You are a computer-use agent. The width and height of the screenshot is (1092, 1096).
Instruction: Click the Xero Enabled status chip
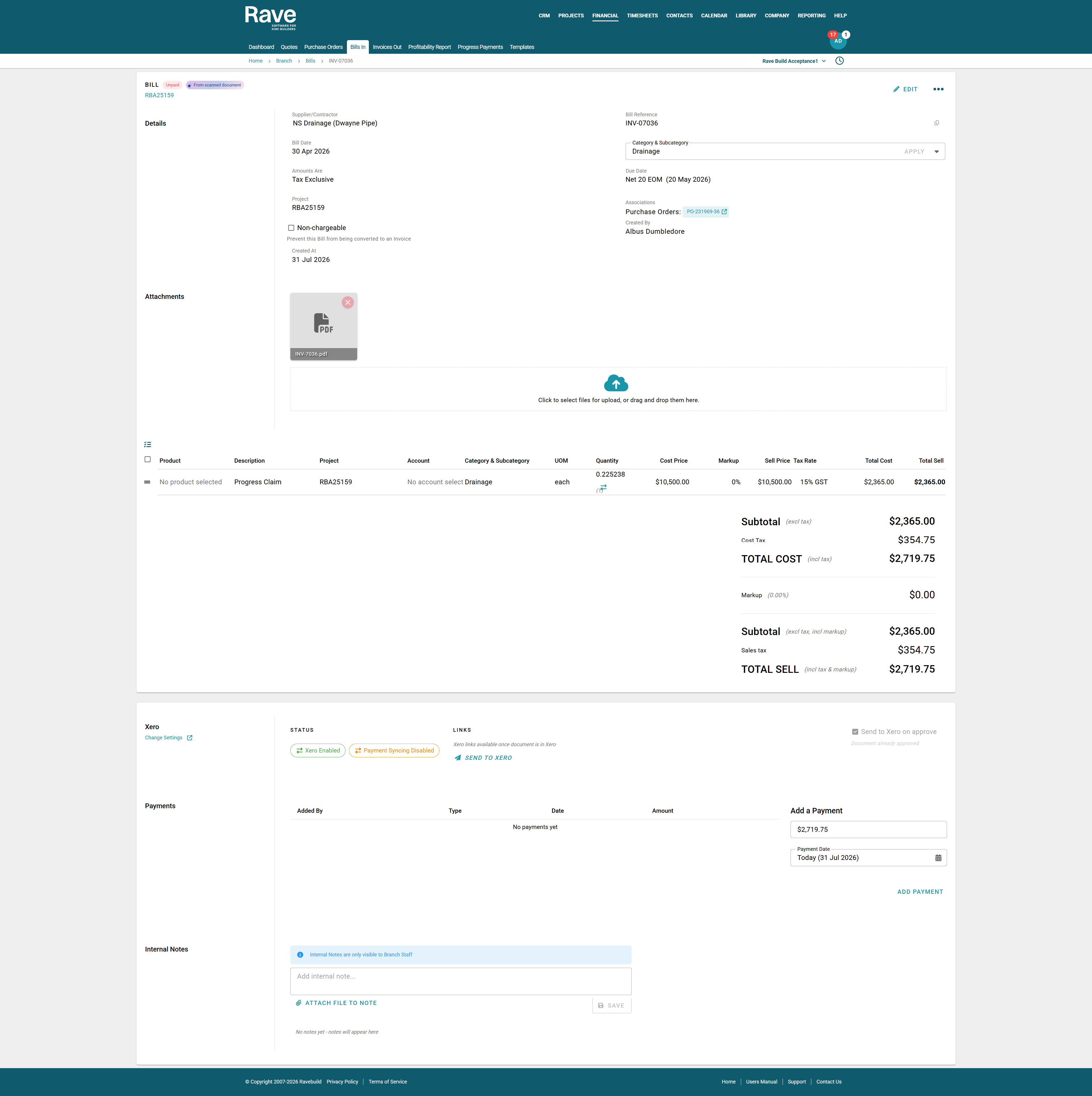(318, 750)
